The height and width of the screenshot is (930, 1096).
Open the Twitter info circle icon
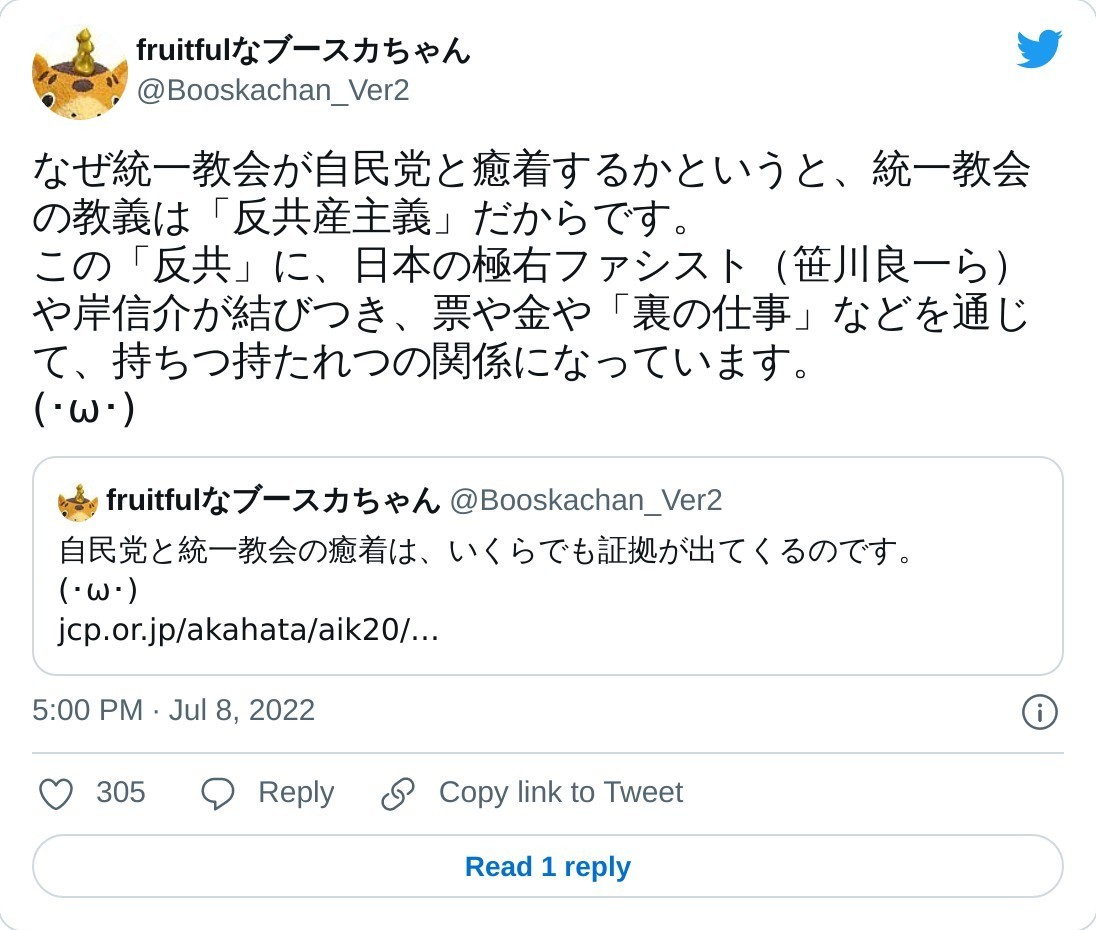(x=1040, y=713)
